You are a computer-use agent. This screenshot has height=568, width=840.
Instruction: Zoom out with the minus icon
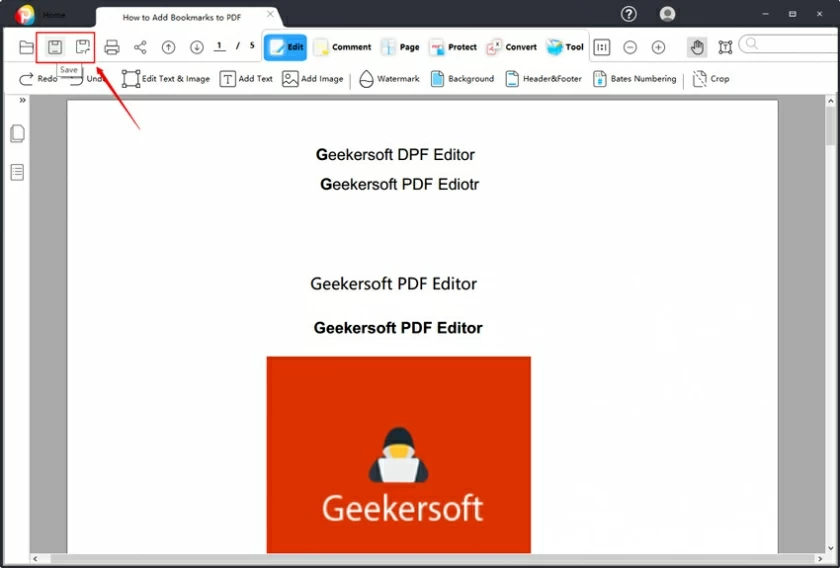coord(630,47)
